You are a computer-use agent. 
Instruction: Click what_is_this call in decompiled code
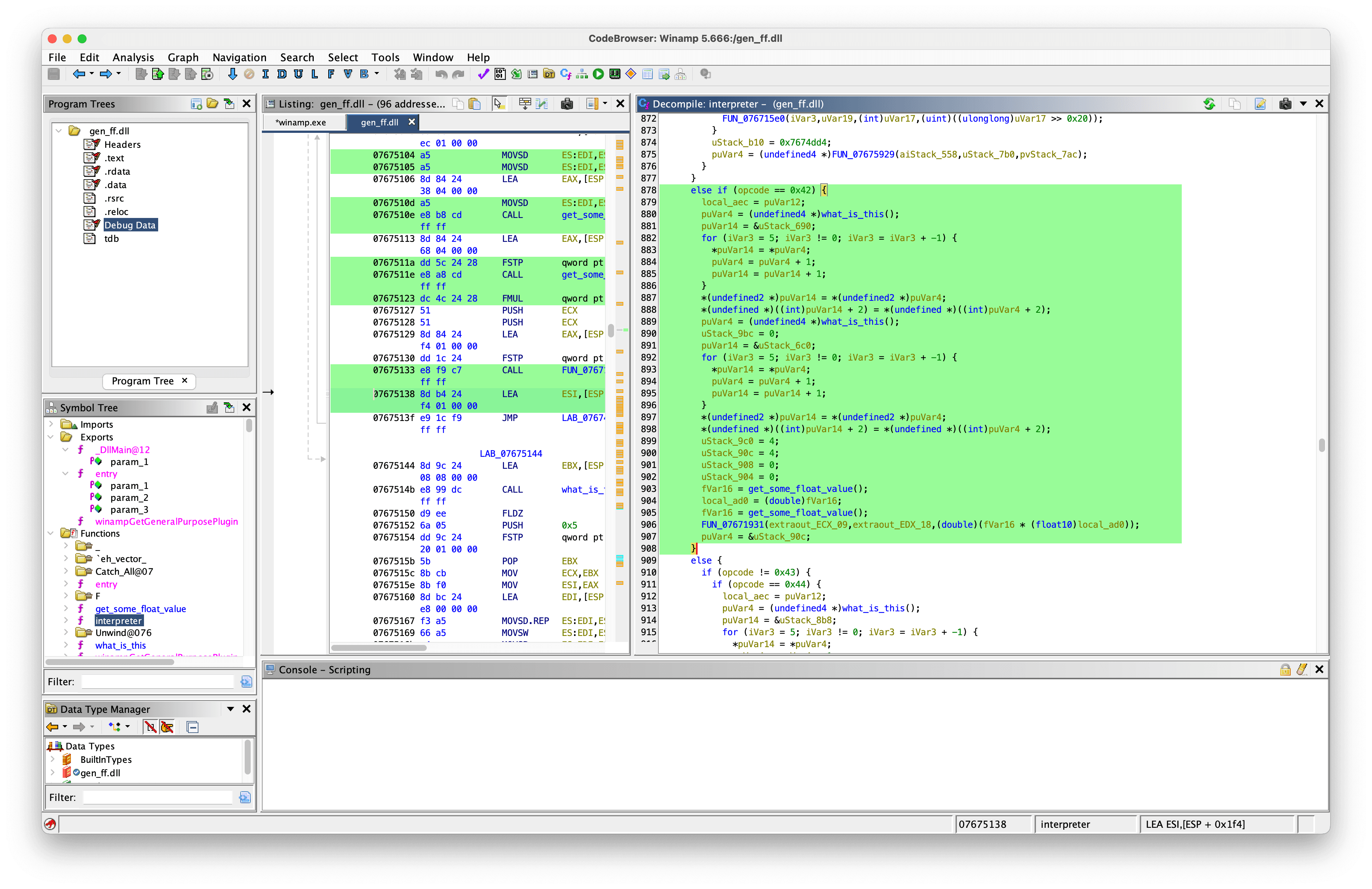(x=853, y=213)
